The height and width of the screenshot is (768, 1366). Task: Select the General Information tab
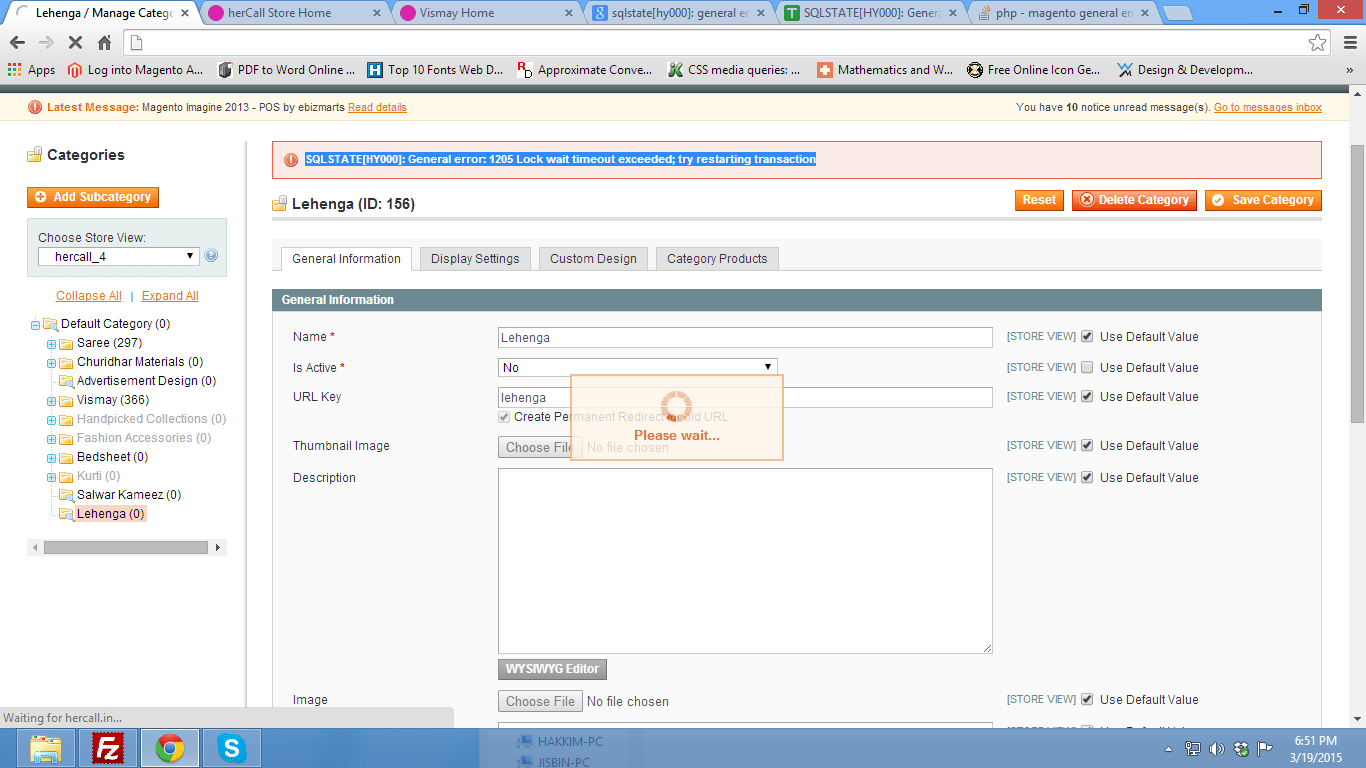pyautogui.click(x=346, y=259)
